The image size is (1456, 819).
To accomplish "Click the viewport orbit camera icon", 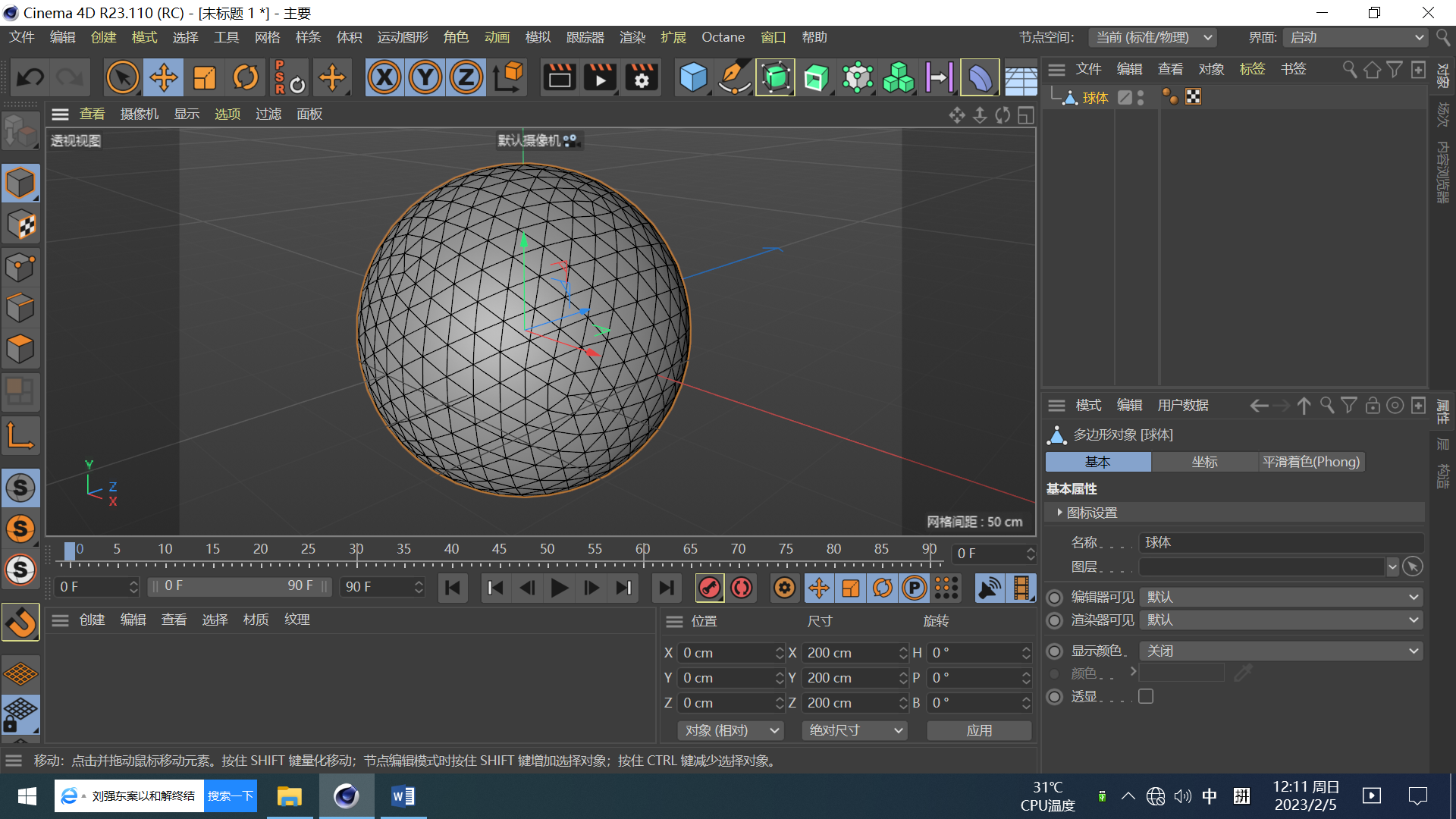I will tap(1003, 115).
